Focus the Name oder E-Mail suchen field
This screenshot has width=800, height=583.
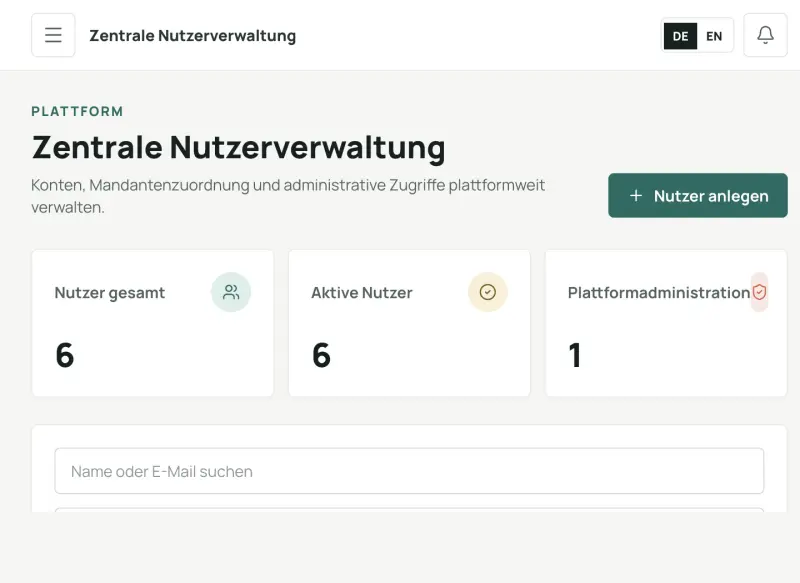409,471
